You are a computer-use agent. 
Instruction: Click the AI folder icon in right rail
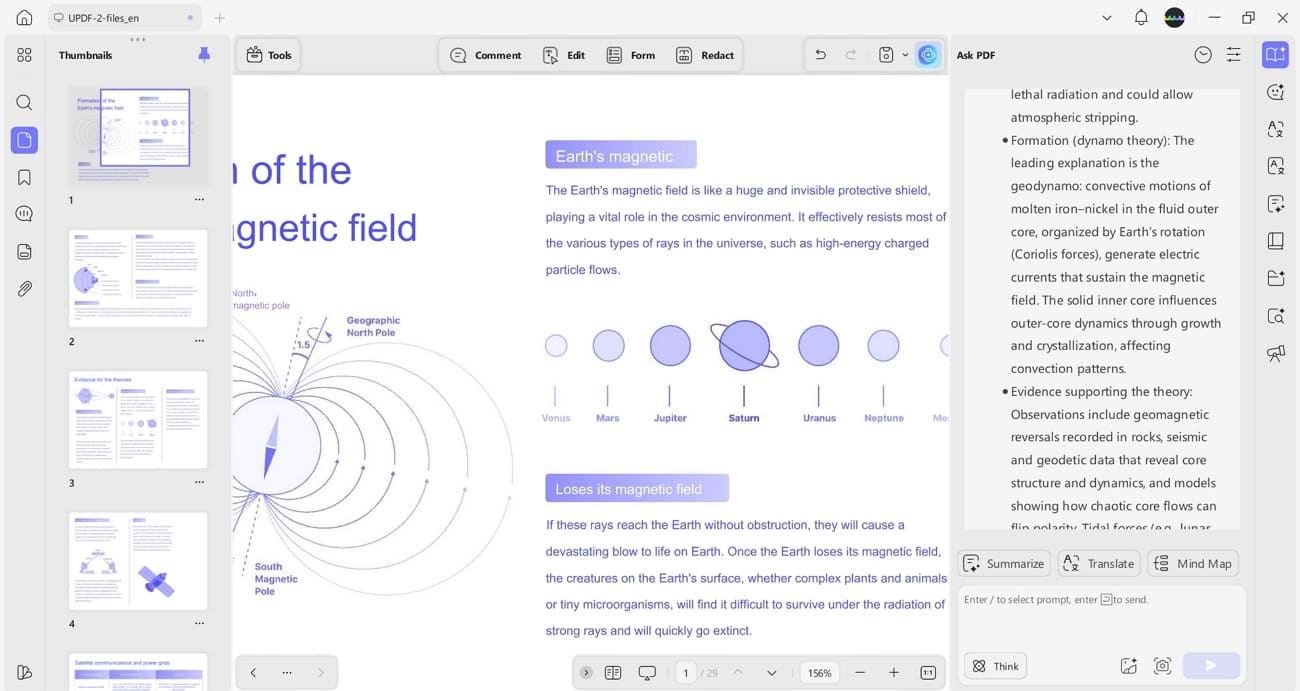(1275, 278)
